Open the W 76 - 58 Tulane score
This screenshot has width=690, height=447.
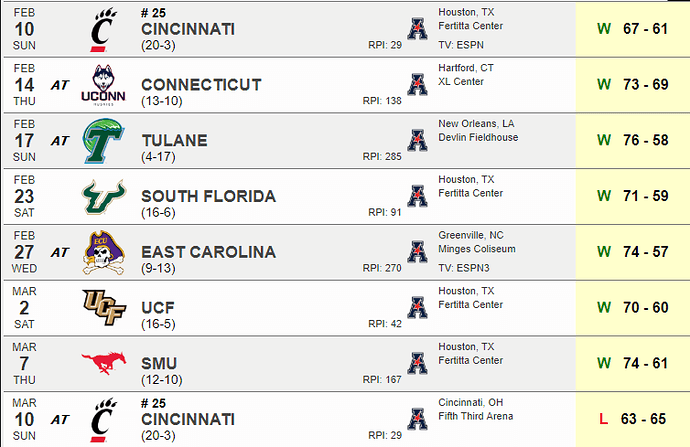(x=632, y=140)
